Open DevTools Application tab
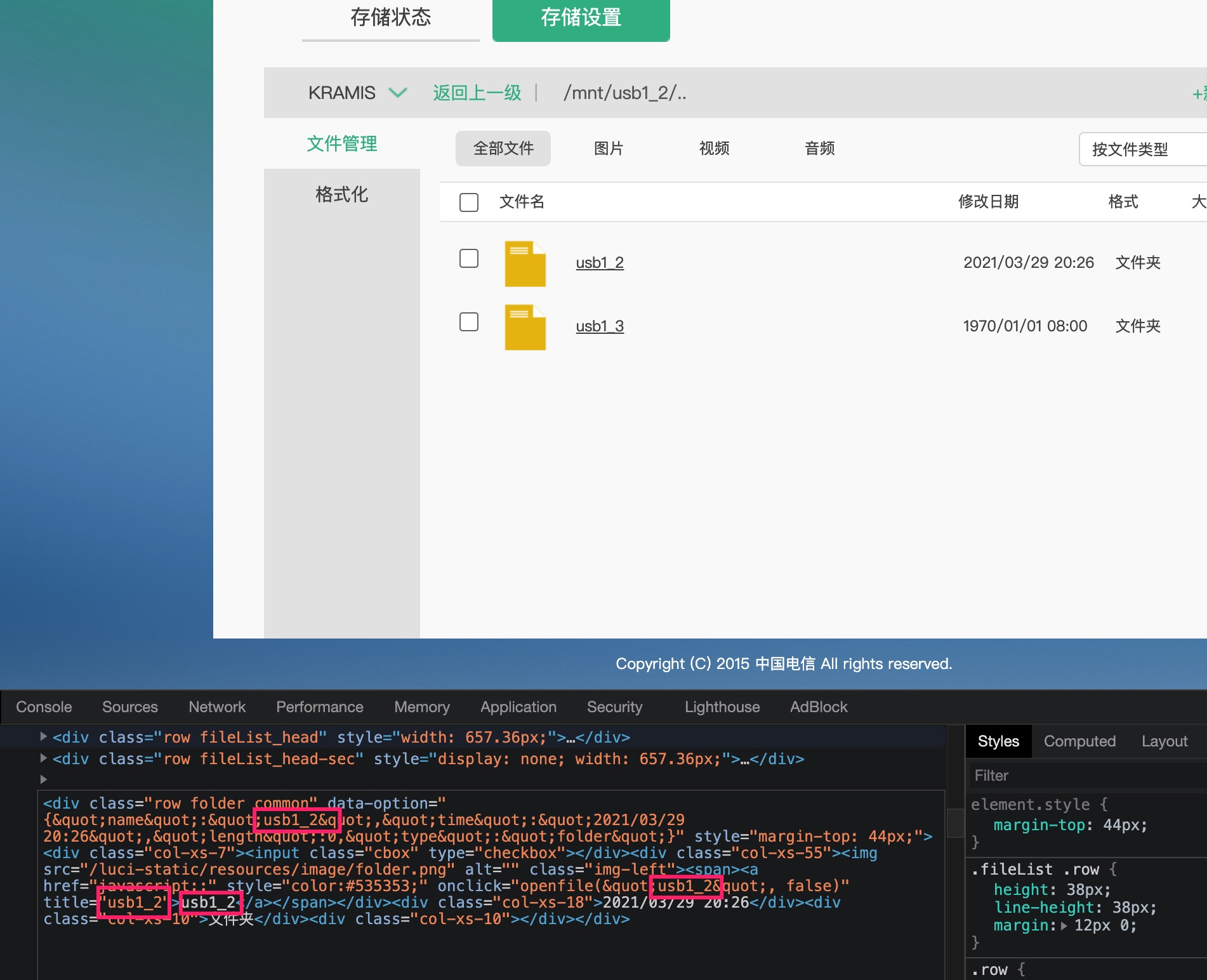The width and height of the screenshot is (1207, 980). [518, 707]
